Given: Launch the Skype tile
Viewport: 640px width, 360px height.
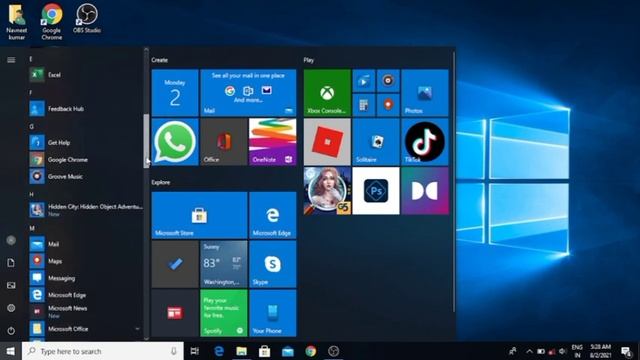Looking at the screenshot, I should tap(273, 264).
